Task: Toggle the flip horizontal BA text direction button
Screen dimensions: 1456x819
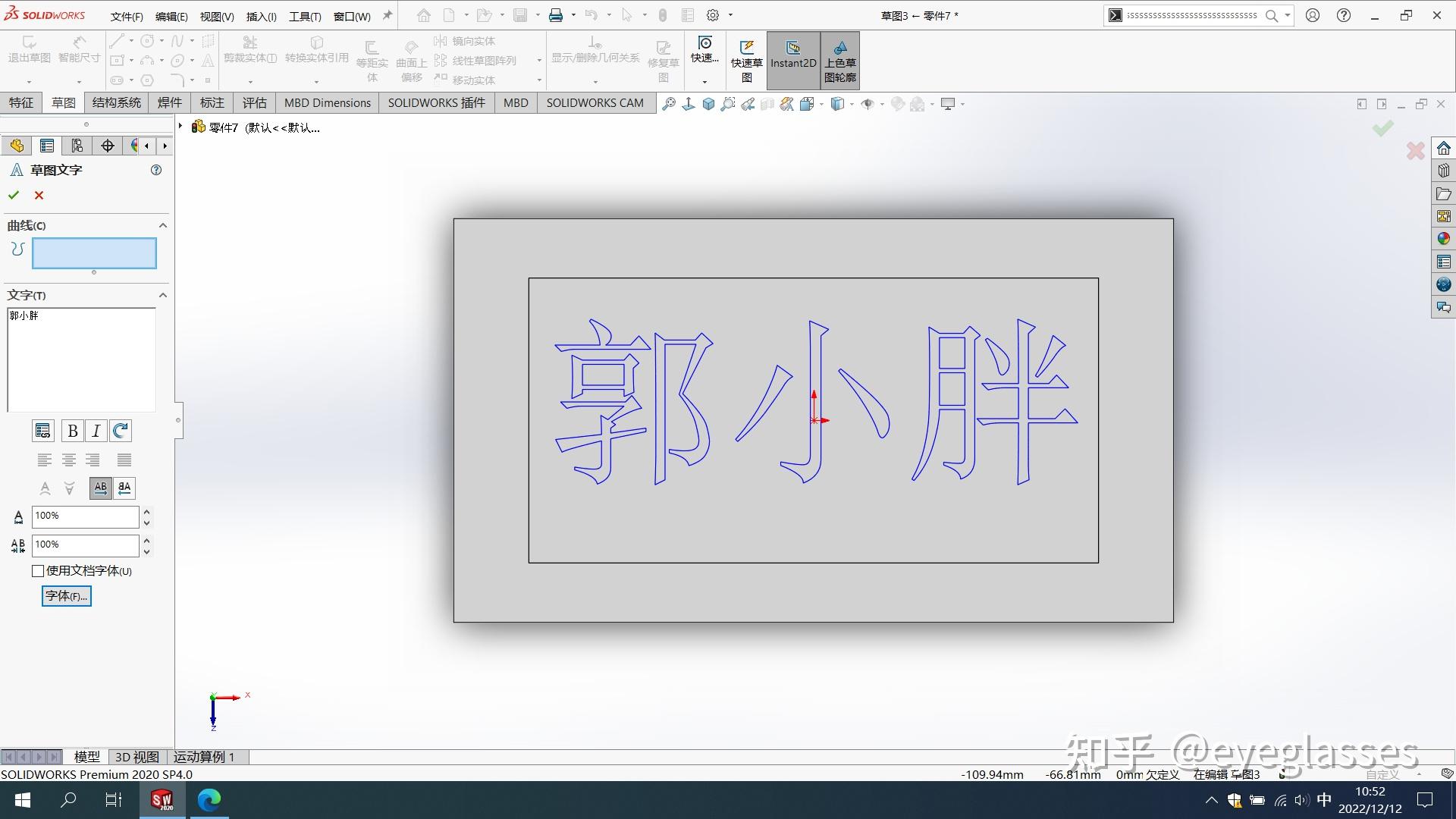Action: tap(124, 488)
